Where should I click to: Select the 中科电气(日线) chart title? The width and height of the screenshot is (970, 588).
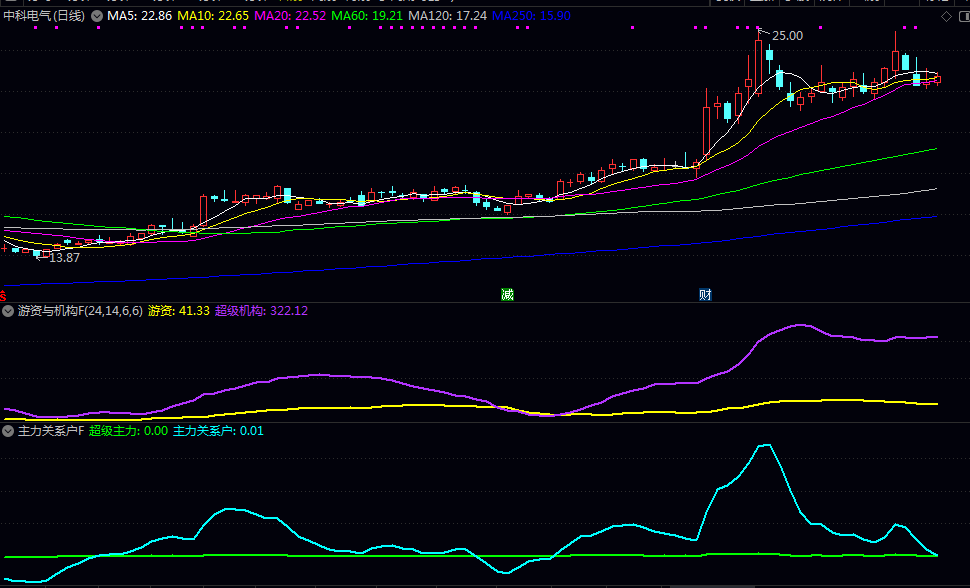click(44, 16)
